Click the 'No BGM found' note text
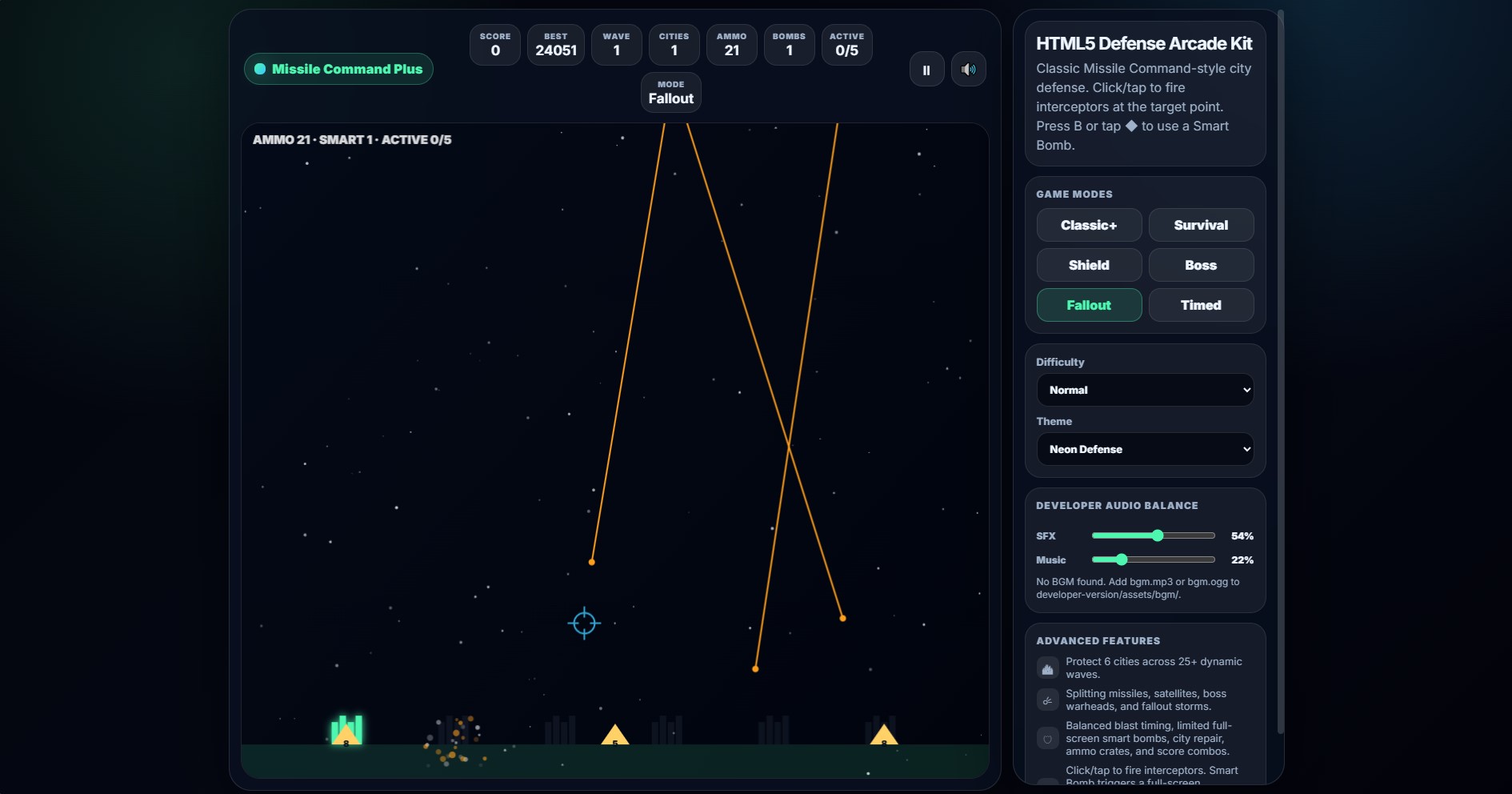Screen dimensions: 1512x794 tap(1138, 587)
